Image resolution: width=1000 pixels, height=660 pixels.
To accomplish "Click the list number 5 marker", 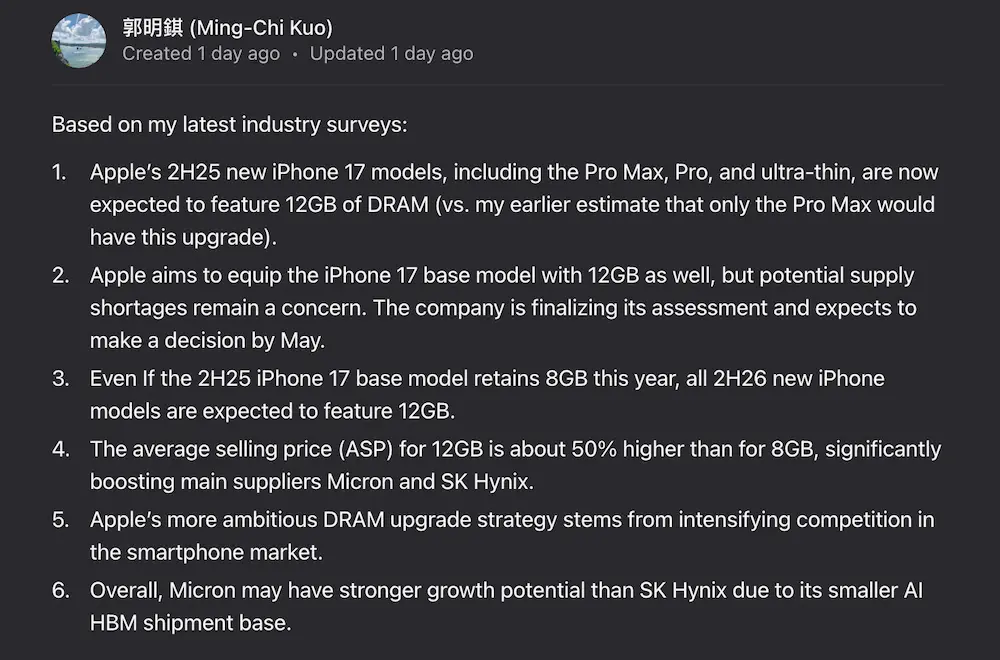I will pos(60,519).
